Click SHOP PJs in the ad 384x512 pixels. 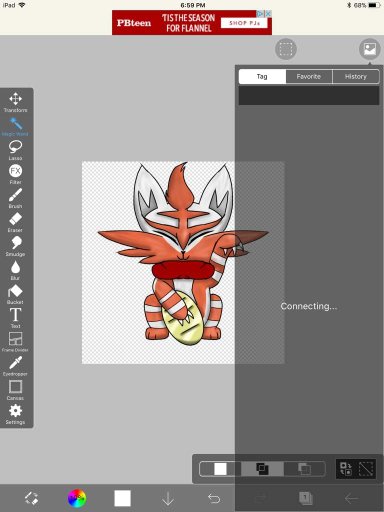(244, 23)
